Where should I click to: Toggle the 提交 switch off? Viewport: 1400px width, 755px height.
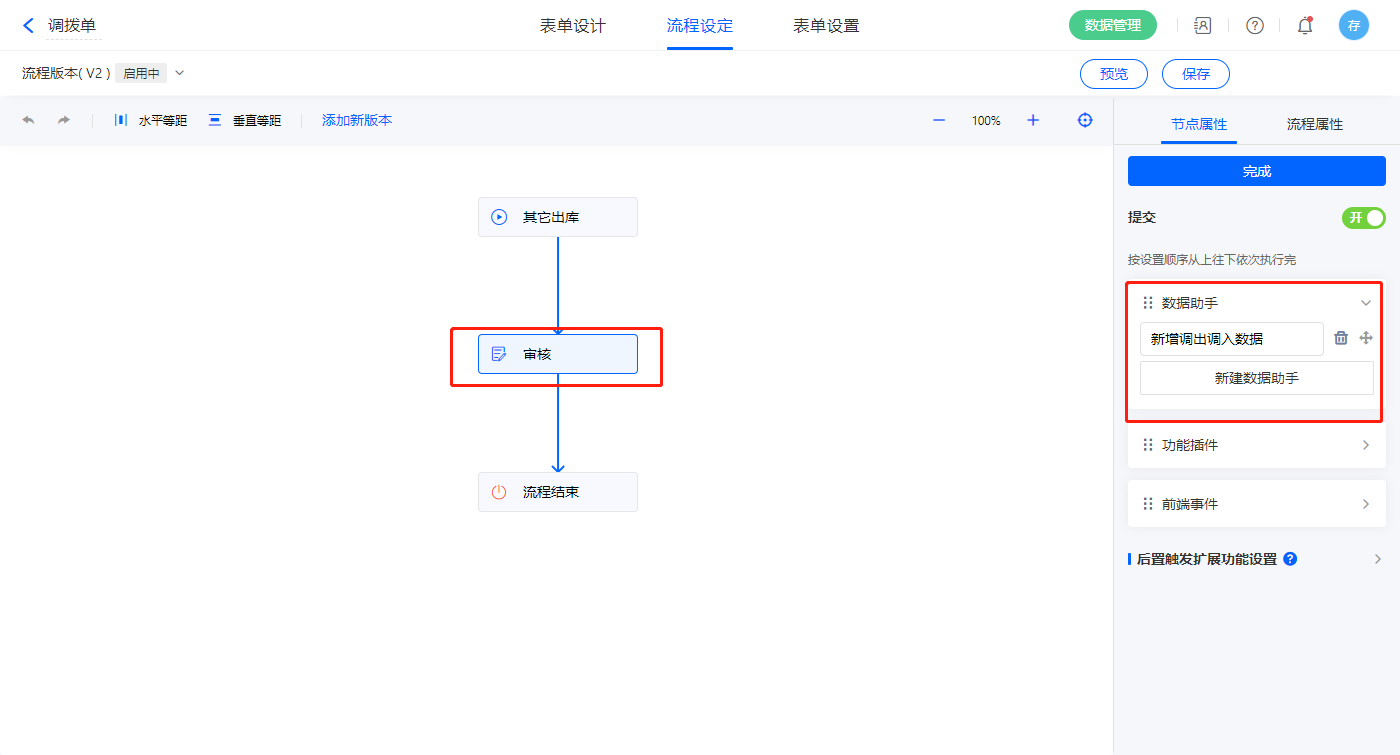[x=1363, y=218]
